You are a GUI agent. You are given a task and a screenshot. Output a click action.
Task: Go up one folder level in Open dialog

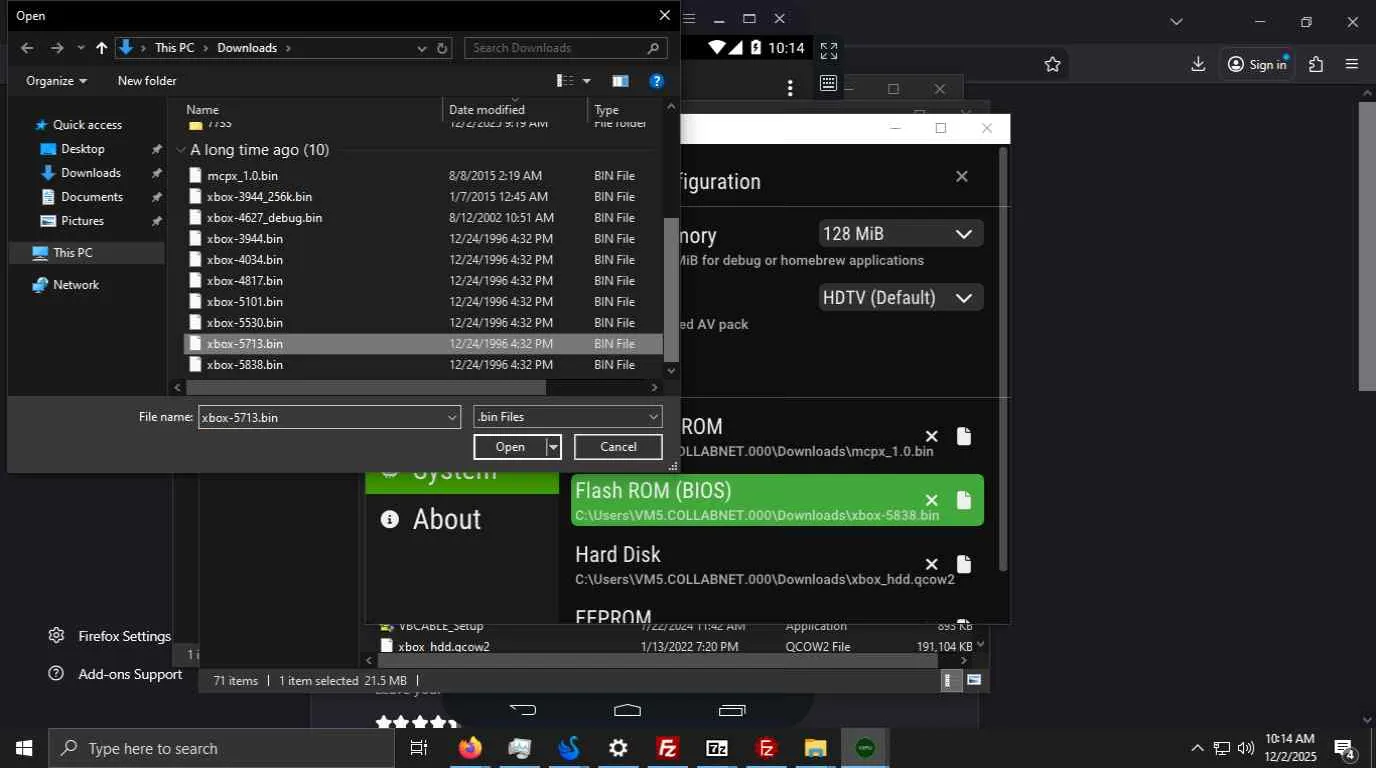pyautogui.click(x=101, y=48)
